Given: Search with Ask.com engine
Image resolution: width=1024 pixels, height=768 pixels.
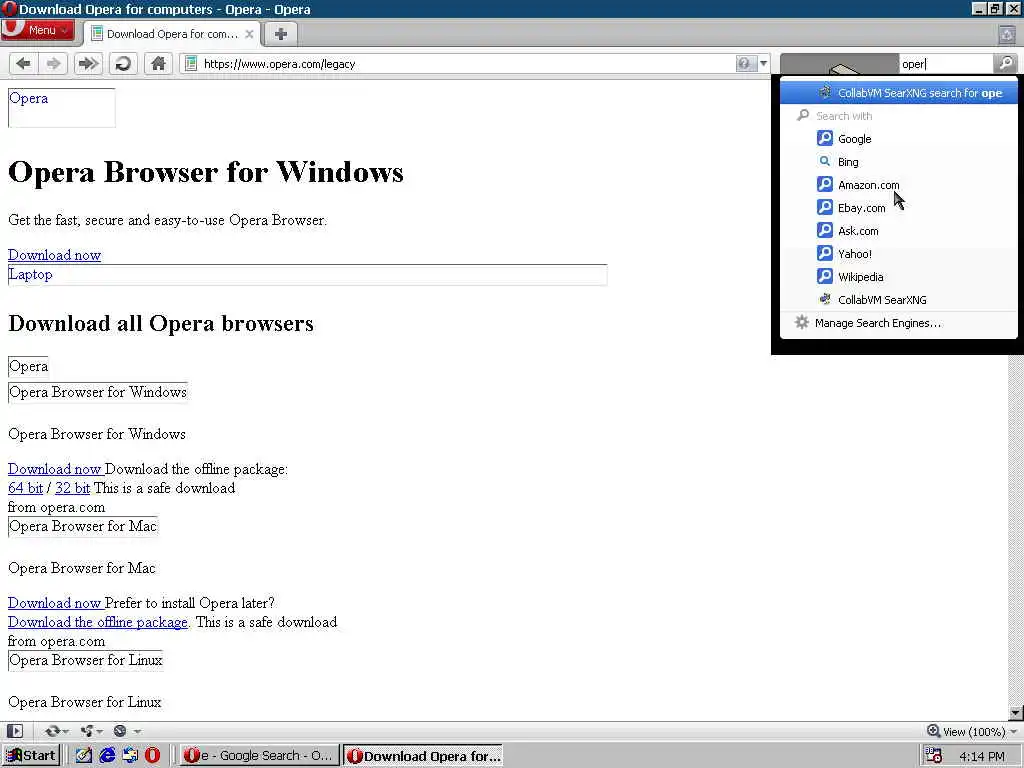Looking at the screenshot, I should 899,231.
